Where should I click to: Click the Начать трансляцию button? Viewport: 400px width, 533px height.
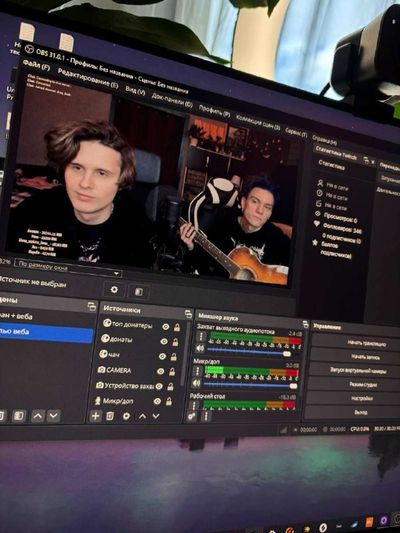click(x=367, y=343)
